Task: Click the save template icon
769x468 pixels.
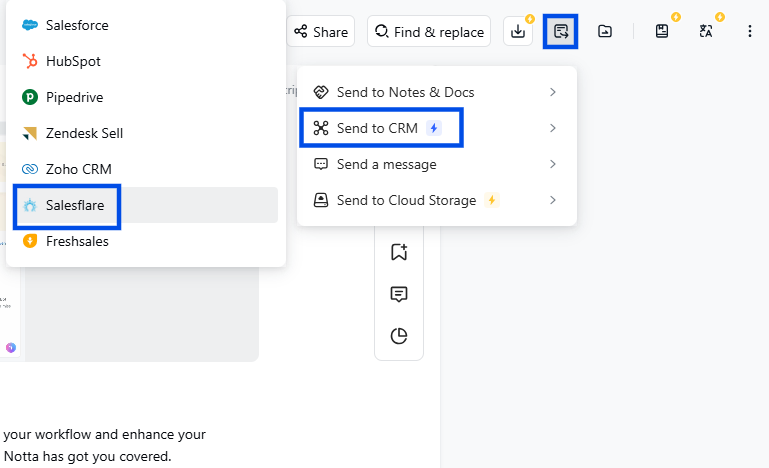Action: pos(662,31)
